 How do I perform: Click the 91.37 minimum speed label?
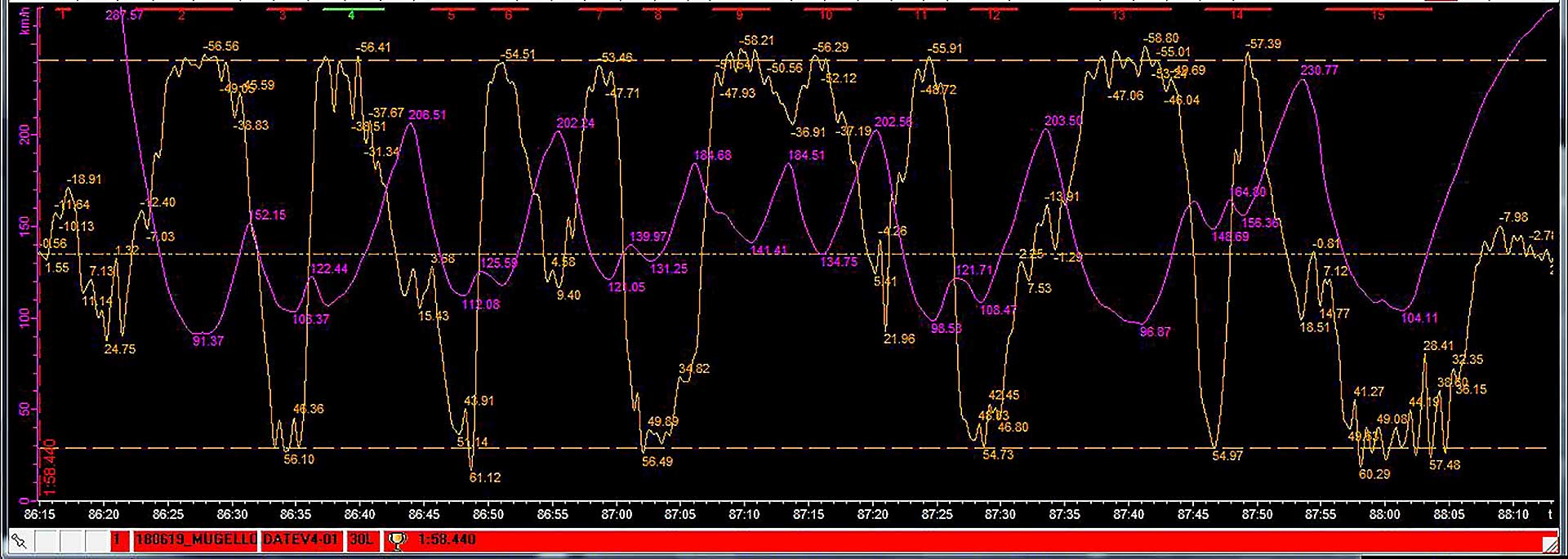[207, 341]
